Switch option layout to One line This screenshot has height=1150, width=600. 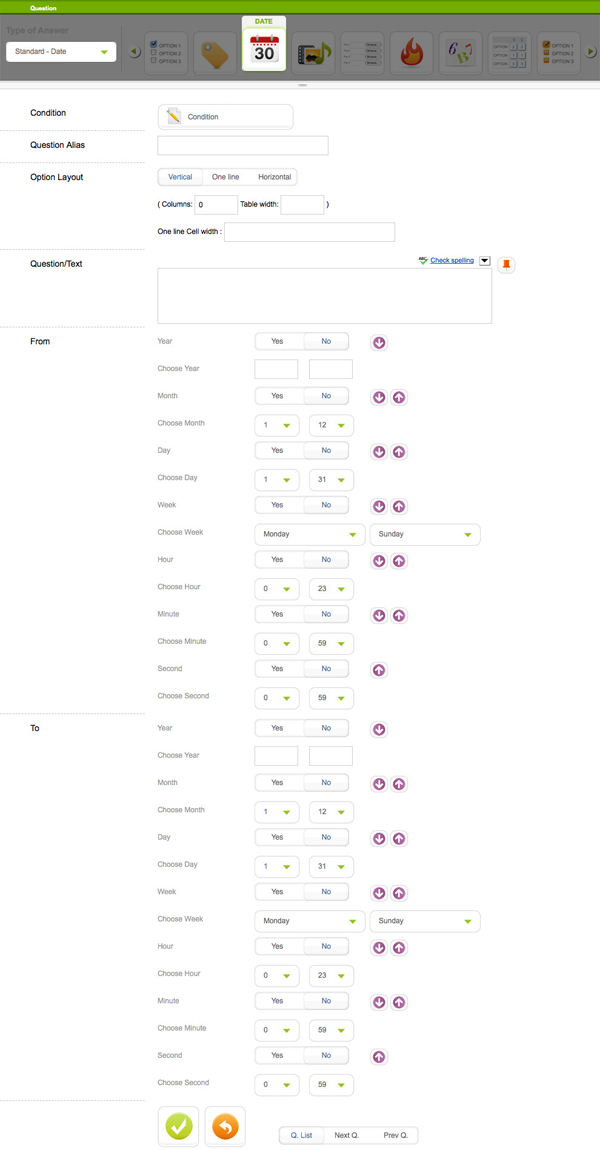[x=225, y=177]
